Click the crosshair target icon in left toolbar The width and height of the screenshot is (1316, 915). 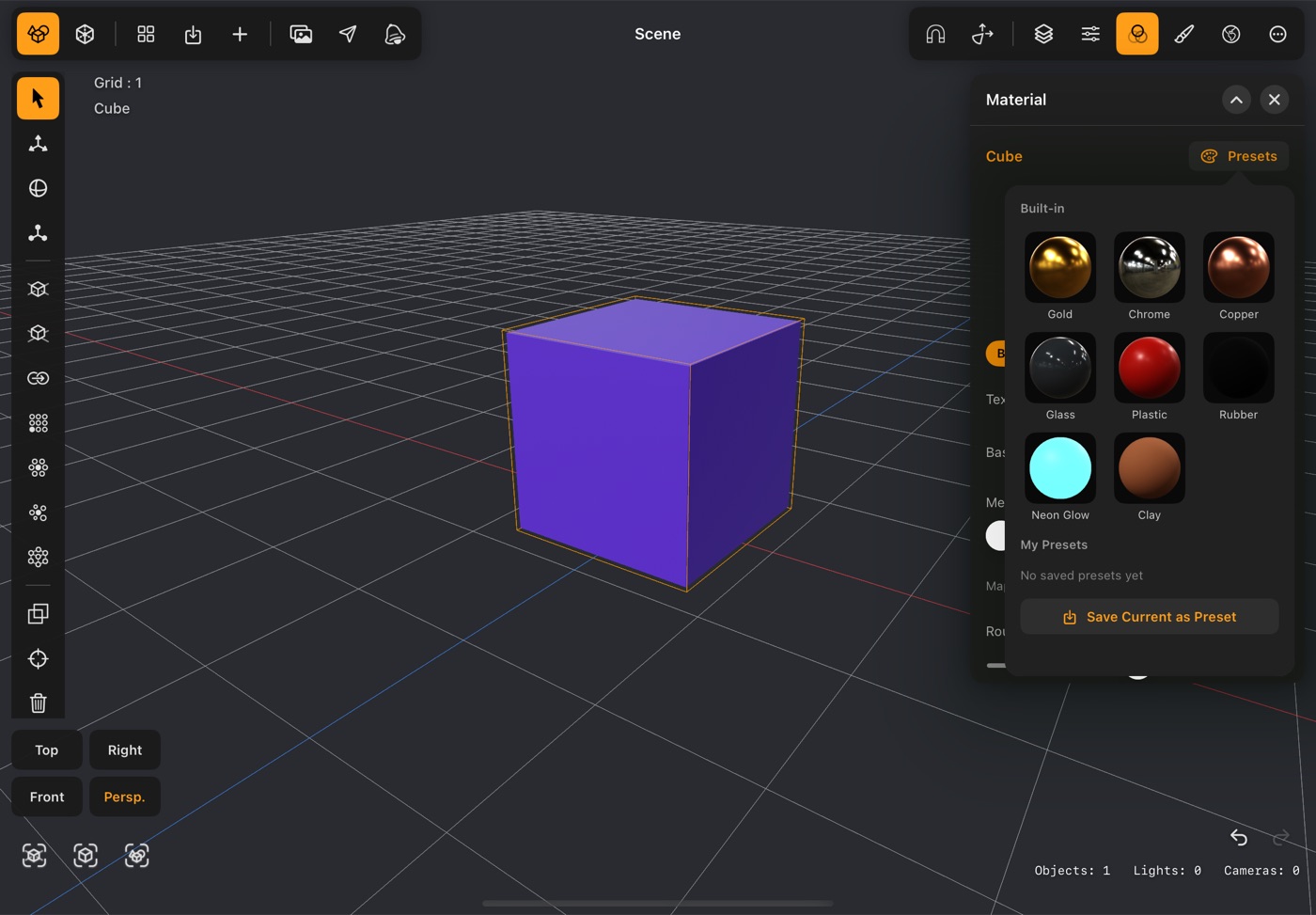(38, 658)
